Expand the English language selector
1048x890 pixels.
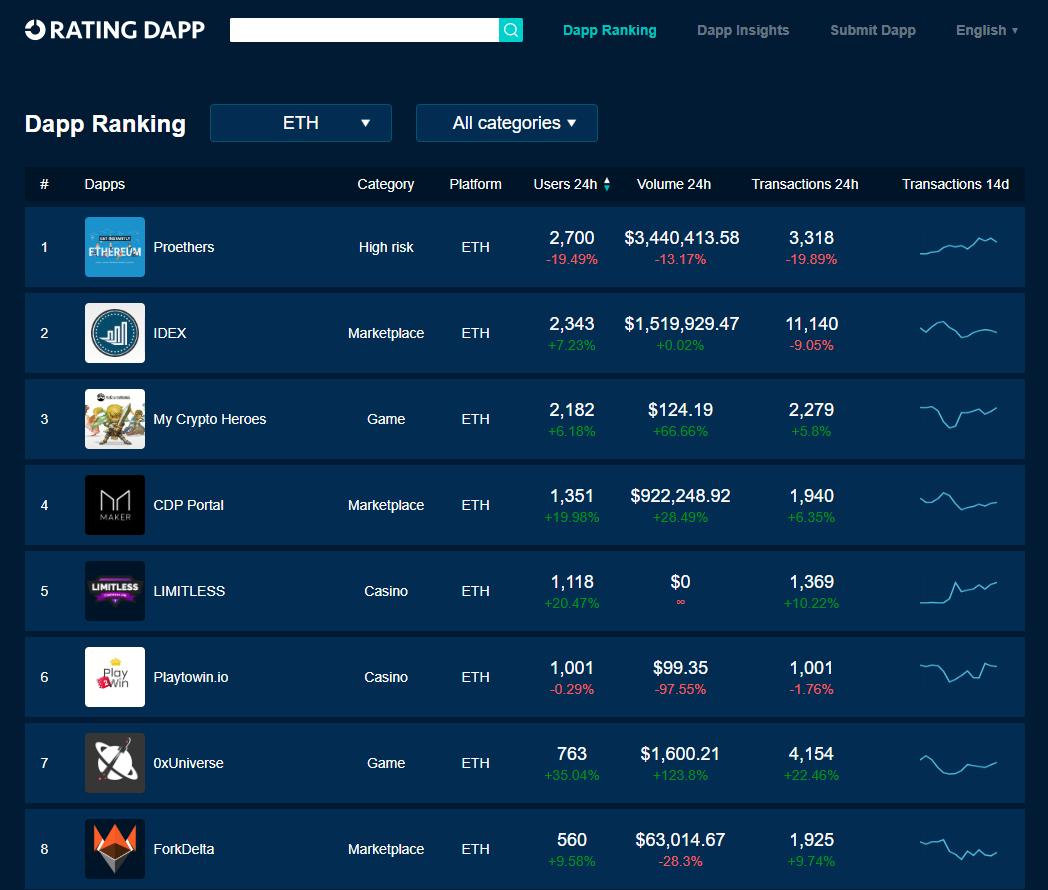pos(987,30)
